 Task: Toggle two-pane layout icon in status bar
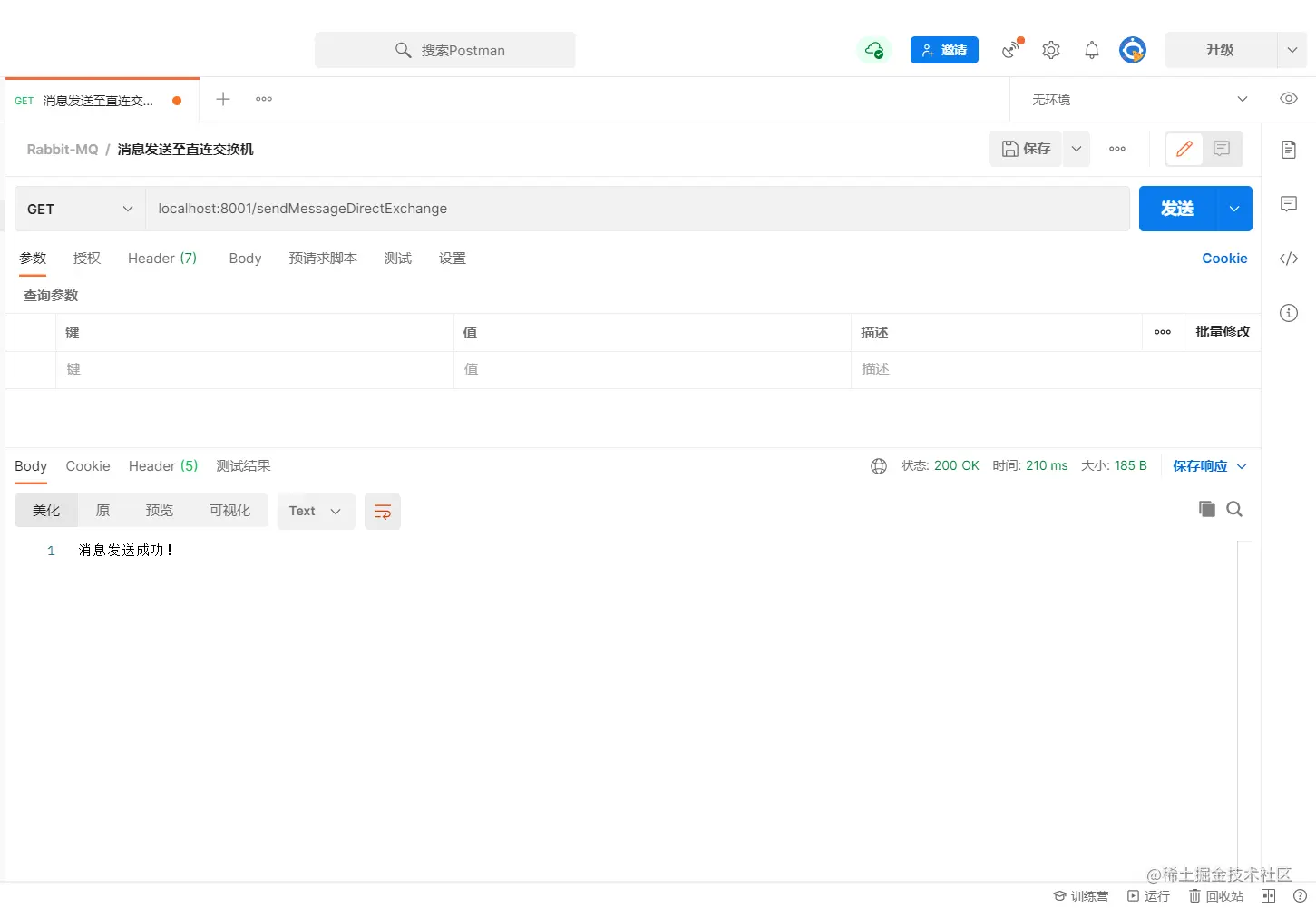1268,896
